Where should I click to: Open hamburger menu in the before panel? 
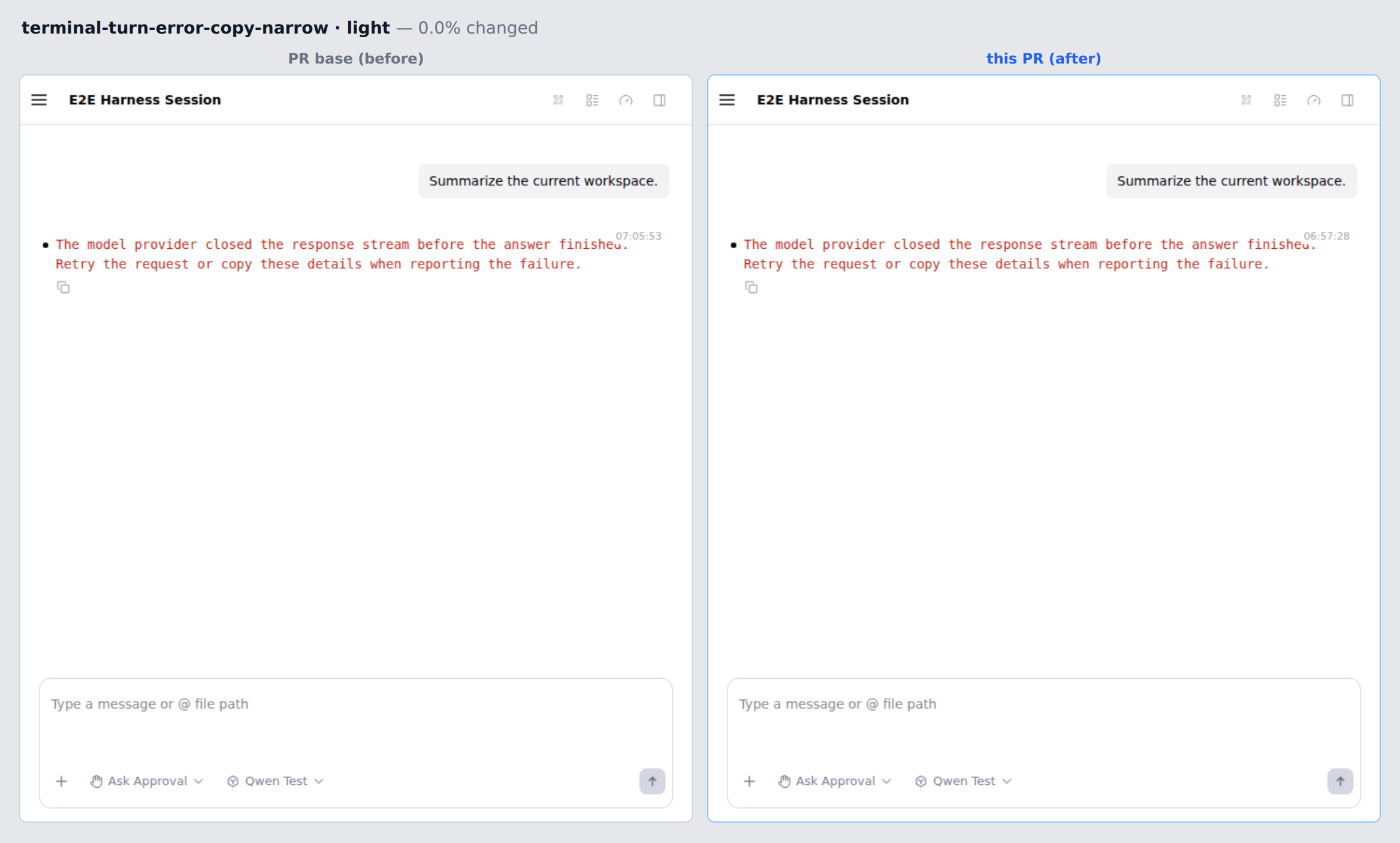coord(39,100)
